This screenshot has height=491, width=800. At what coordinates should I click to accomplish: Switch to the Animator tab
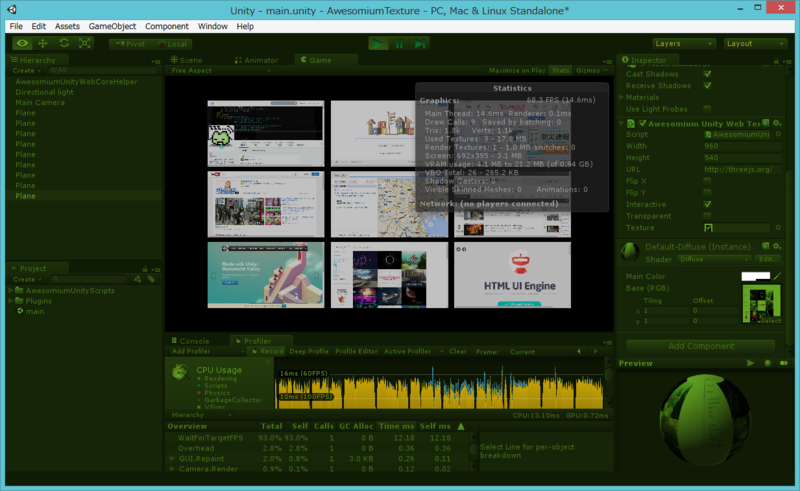point(256,60)
